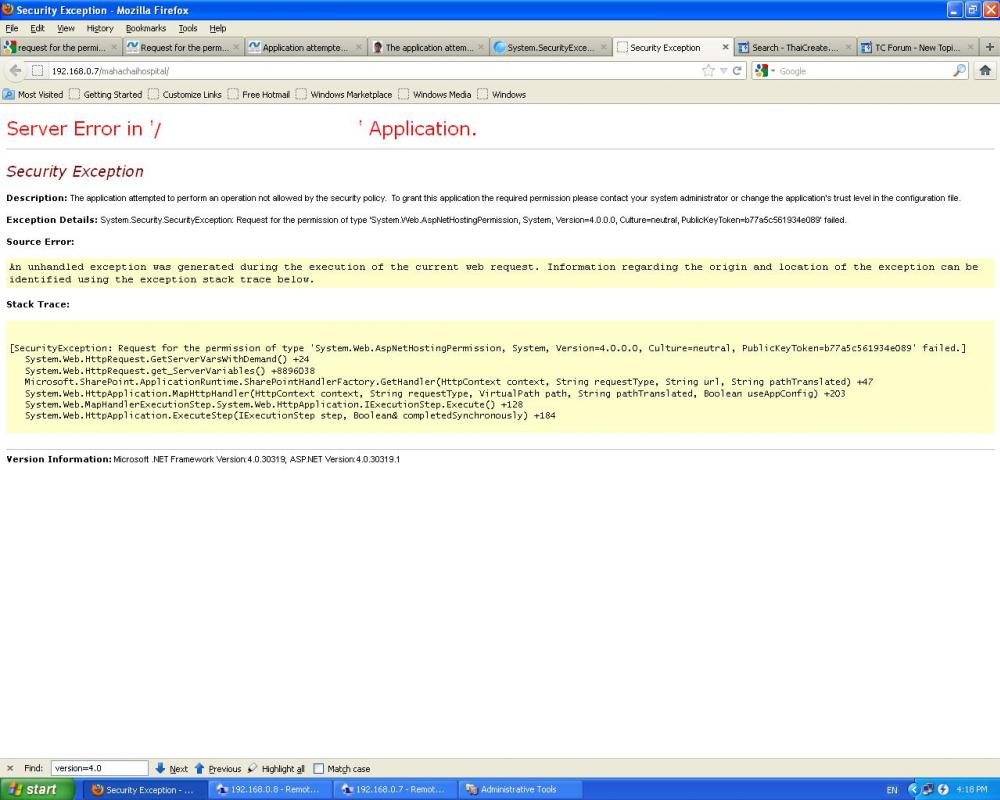1000x800 pixels.
Task: Find Next match in the find bar
Action: 171,769
